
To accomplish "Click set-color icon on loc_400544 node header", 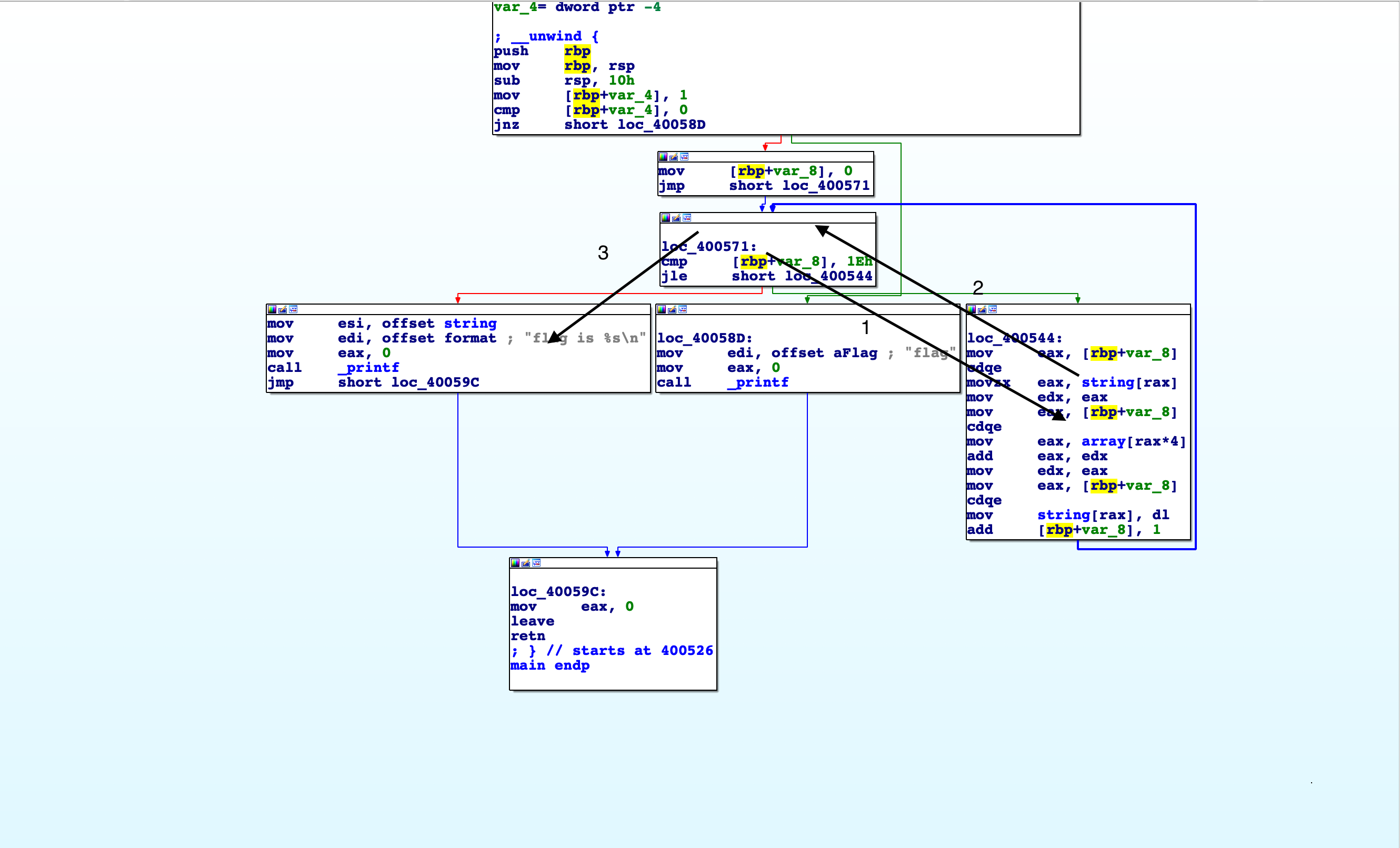I will pyautogui.click(x=972, y=309).
